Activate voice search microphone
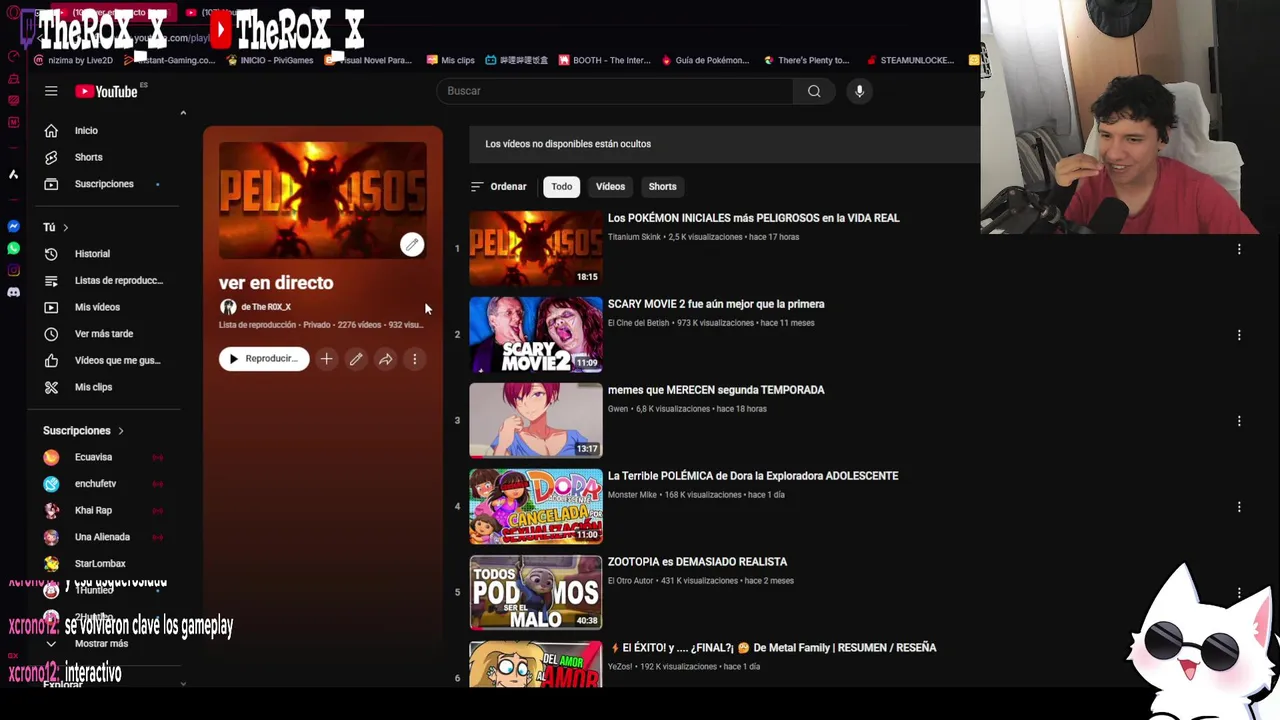 pos(859,91)
